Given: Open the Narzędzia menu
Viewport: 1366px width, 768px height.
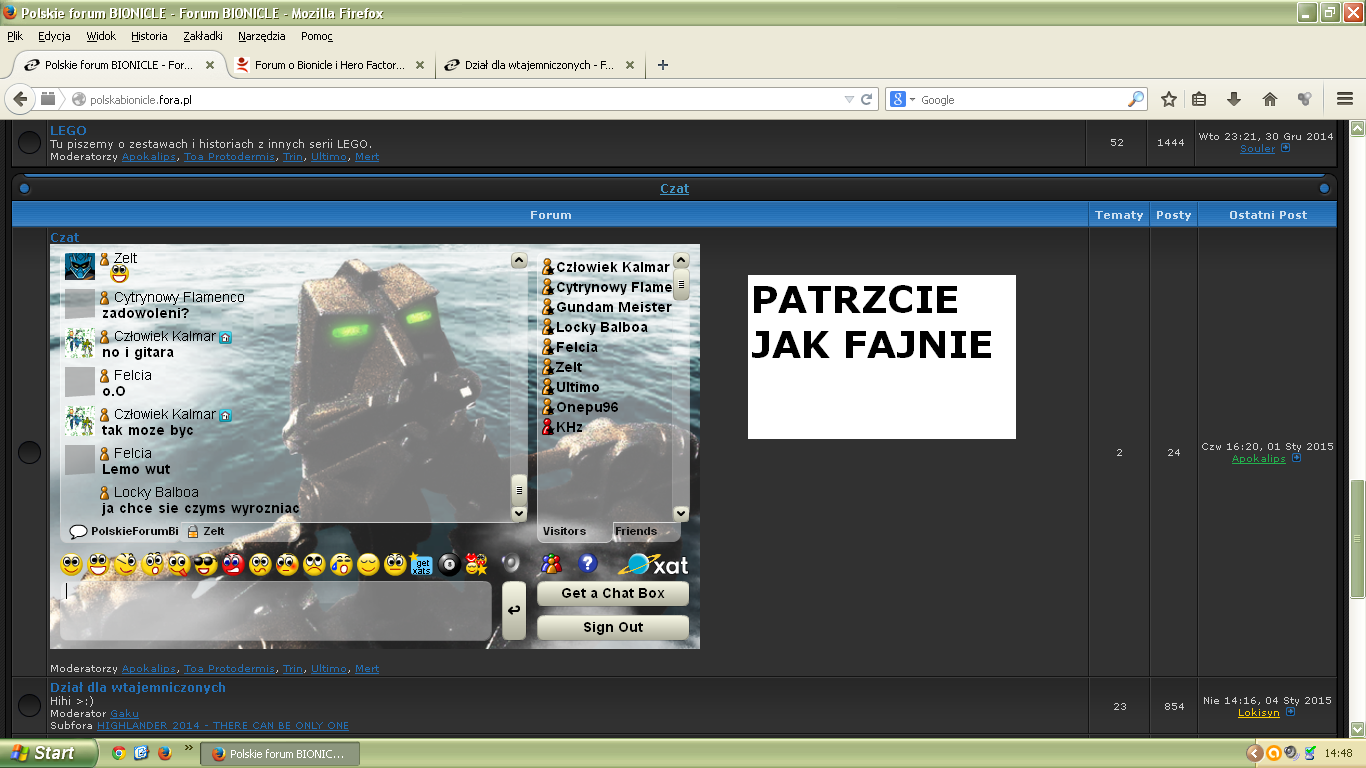Looking at the screenshot, I should (264, 36).
